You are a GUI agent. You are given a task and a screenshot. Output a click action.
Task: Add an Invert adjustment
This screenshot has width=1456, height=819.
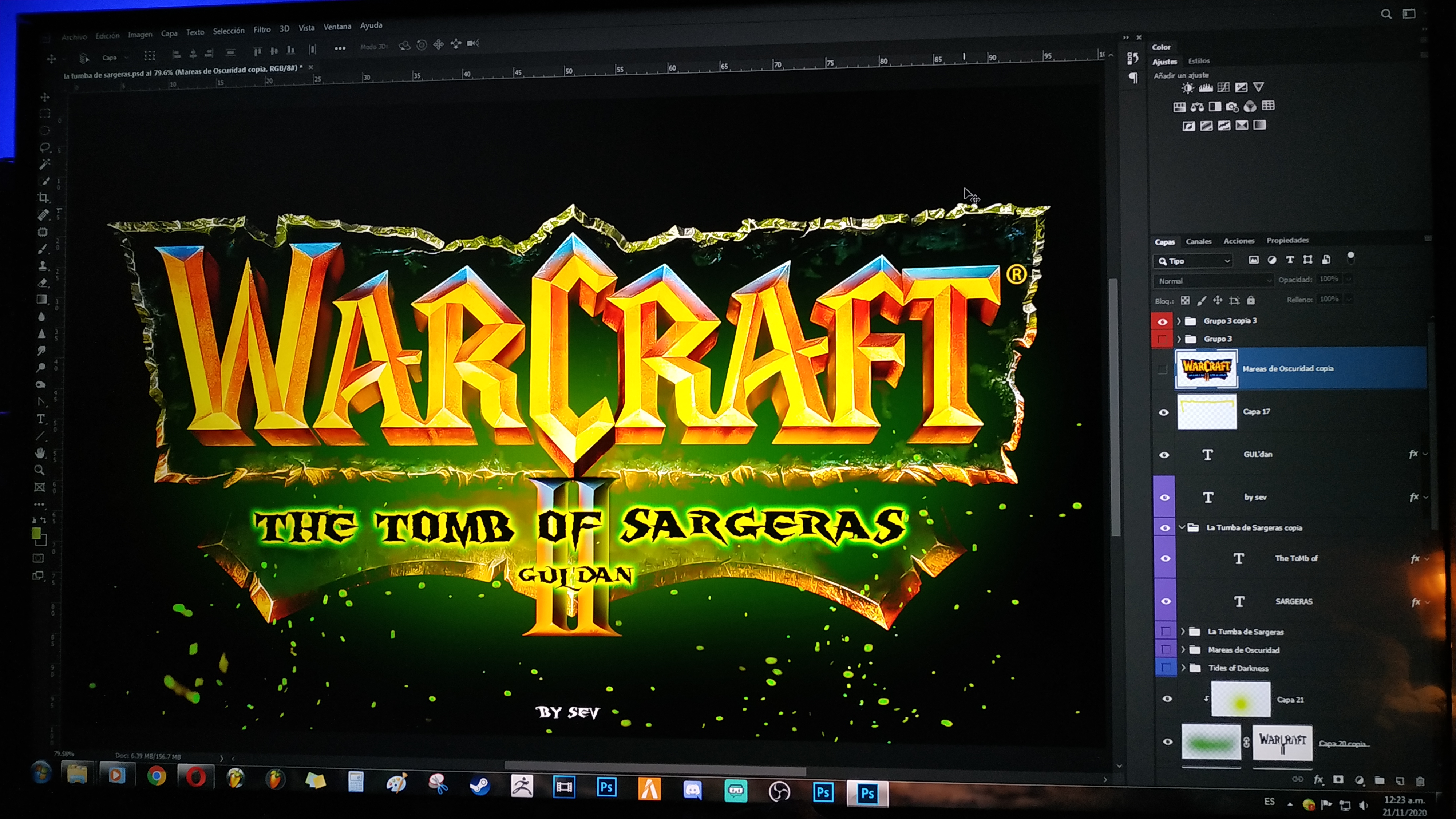(x=1189, y=126)
